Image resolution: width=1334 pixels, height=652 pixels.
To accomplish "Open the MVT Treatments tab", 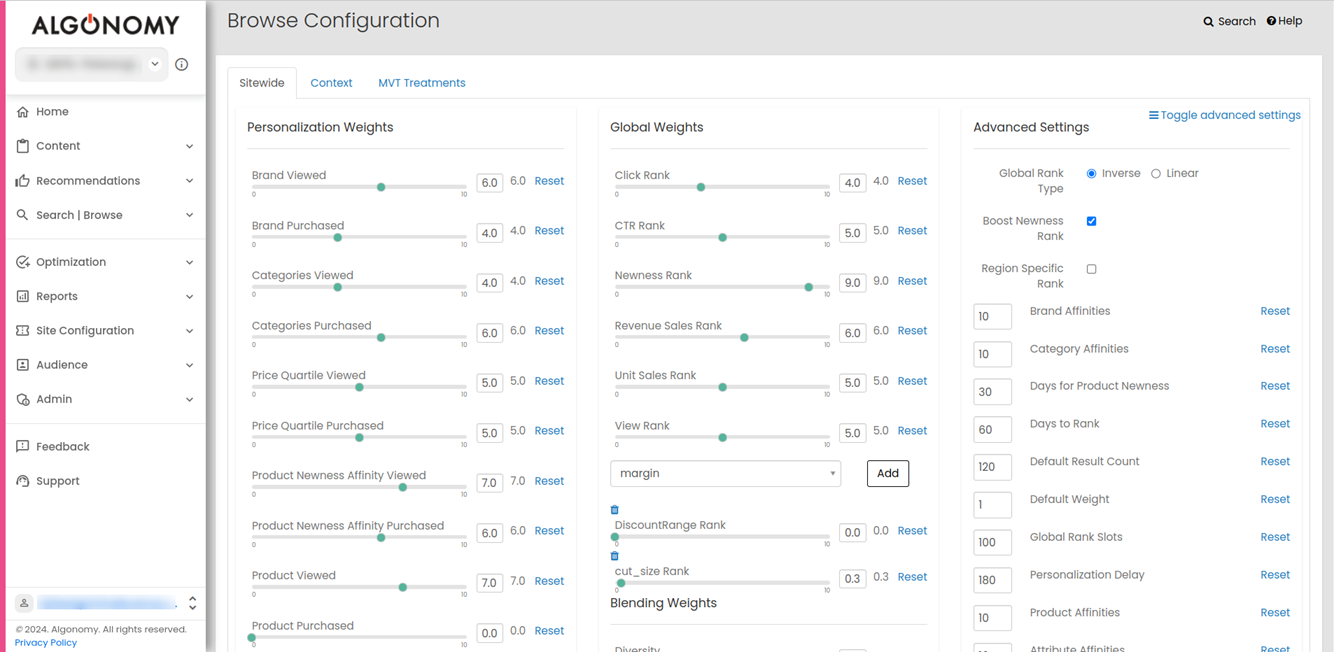I will tap(421, 83).
